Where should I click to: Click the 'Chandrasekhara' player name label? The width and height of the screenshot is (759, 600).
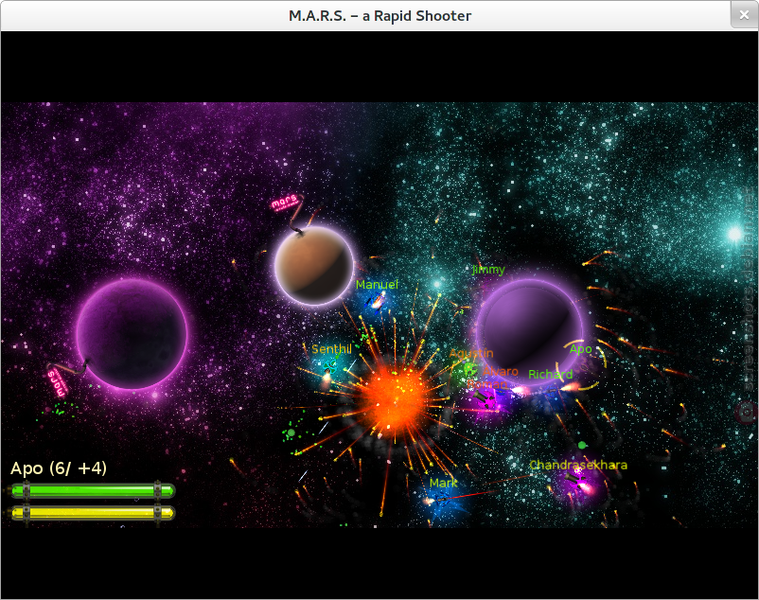coord(578,465)
